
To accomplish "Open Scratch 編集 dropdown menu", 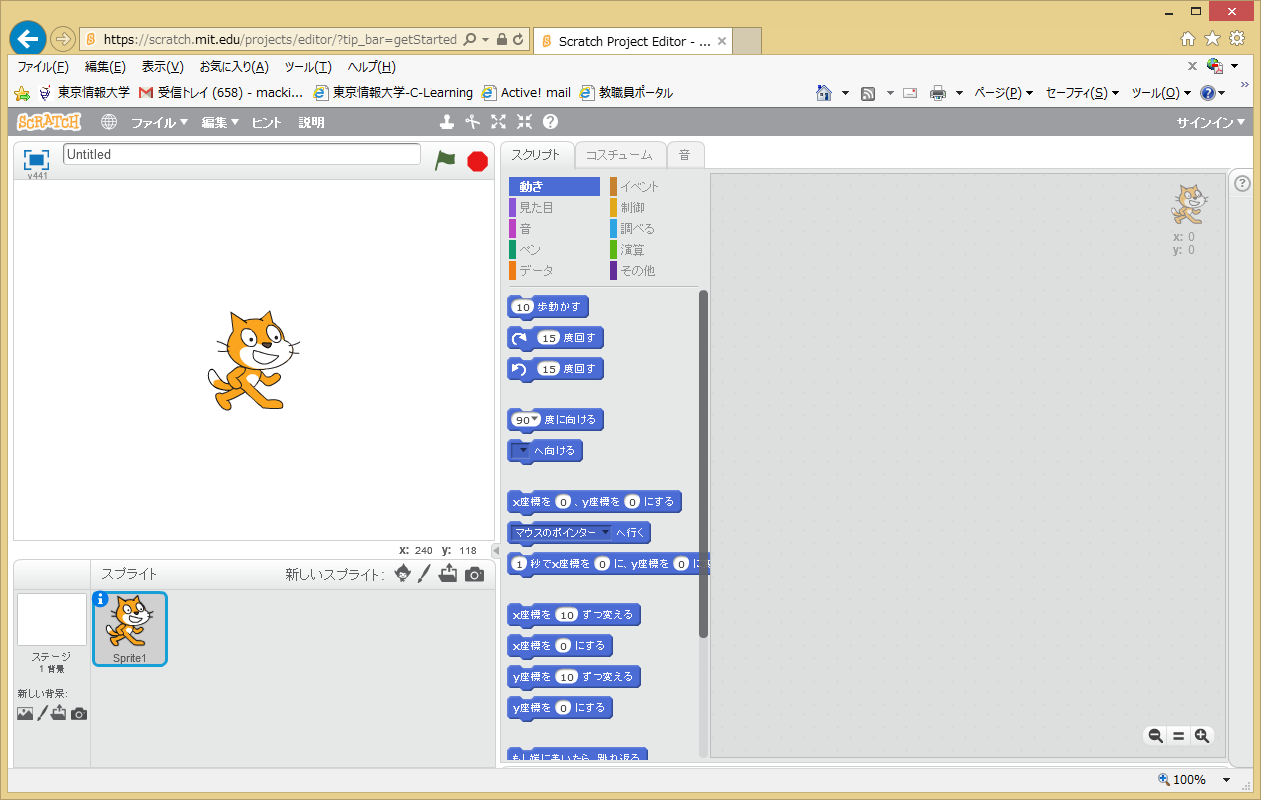I will [220, 122].
